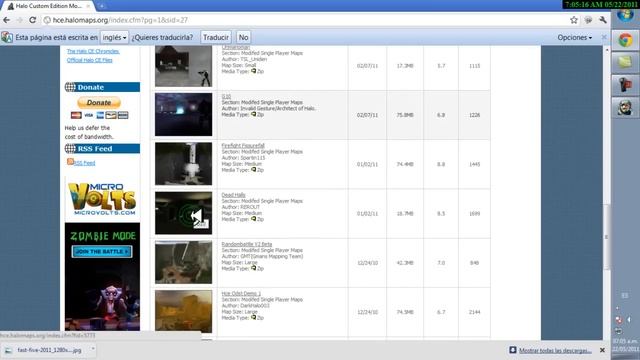Click the fast-five-2011 downloaded jpg item
This screenshot has width=640, height=360.
pos(49,350)
